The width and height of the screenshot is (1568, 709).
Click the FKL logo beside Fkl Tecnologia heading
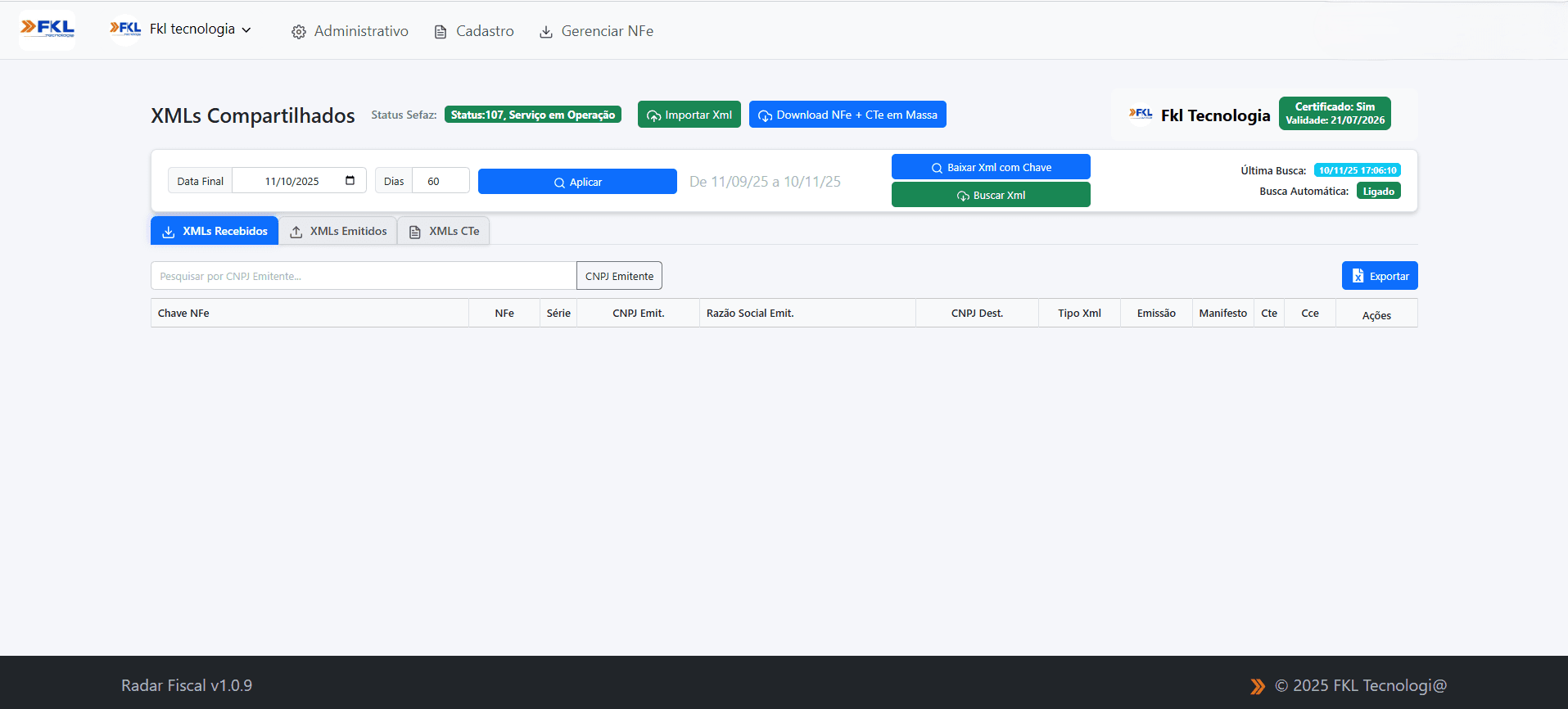(1141, 115)
